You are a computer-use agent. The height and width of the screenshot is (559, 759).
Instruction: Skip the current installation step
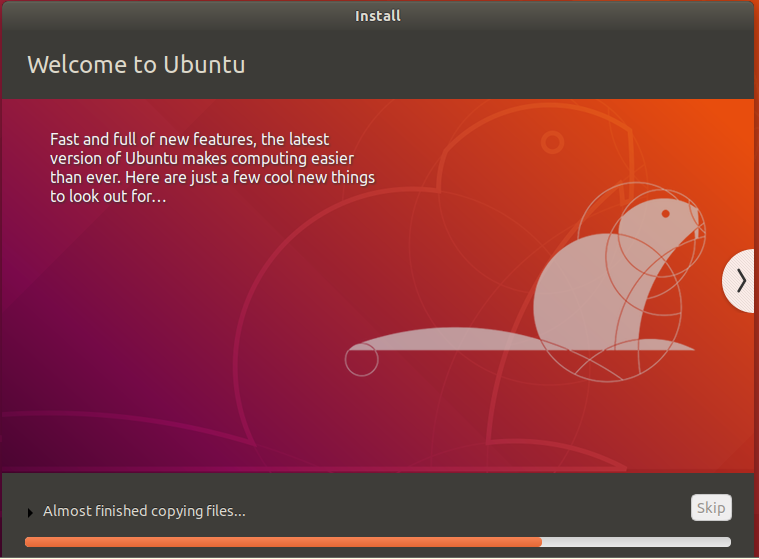point(711,508)
